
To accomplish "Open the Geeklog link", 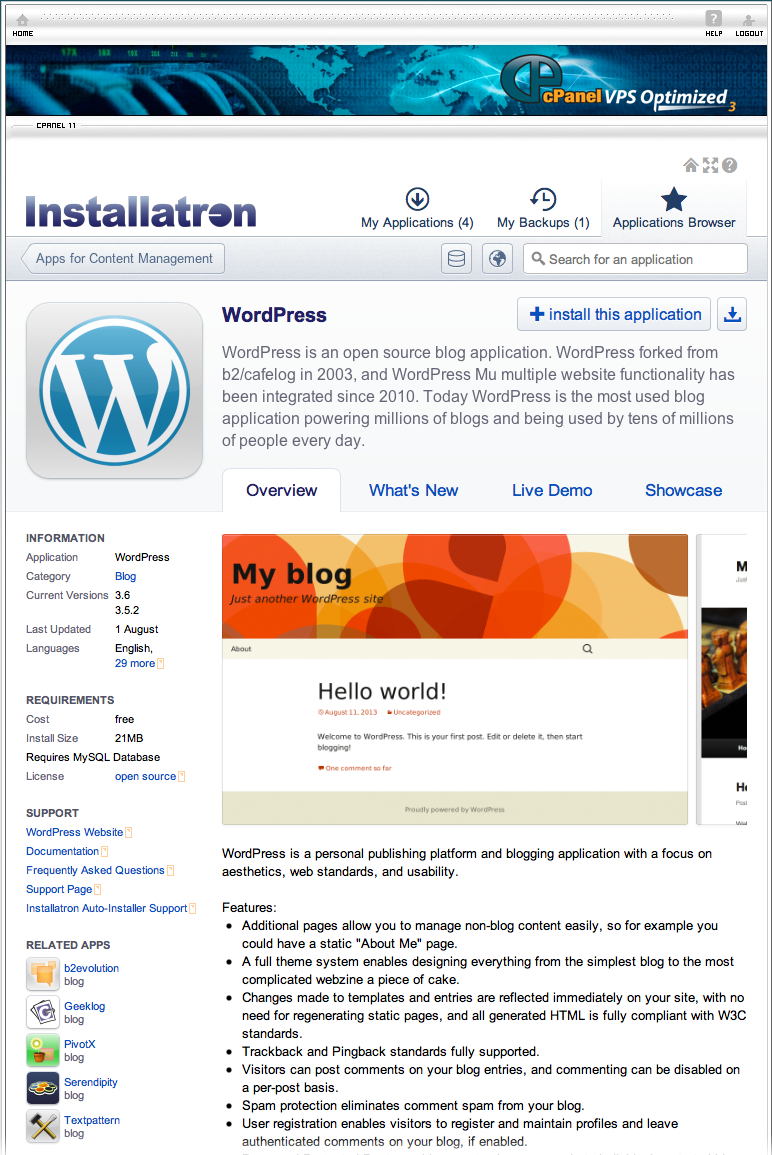I will pos(85,1006).
